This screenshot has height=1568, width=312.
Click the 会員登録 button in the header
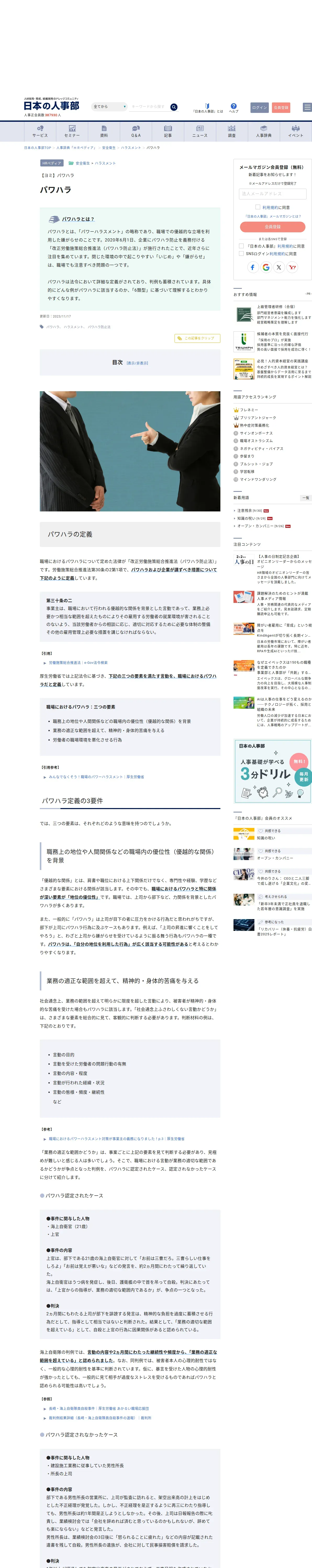tap(281, 107)
